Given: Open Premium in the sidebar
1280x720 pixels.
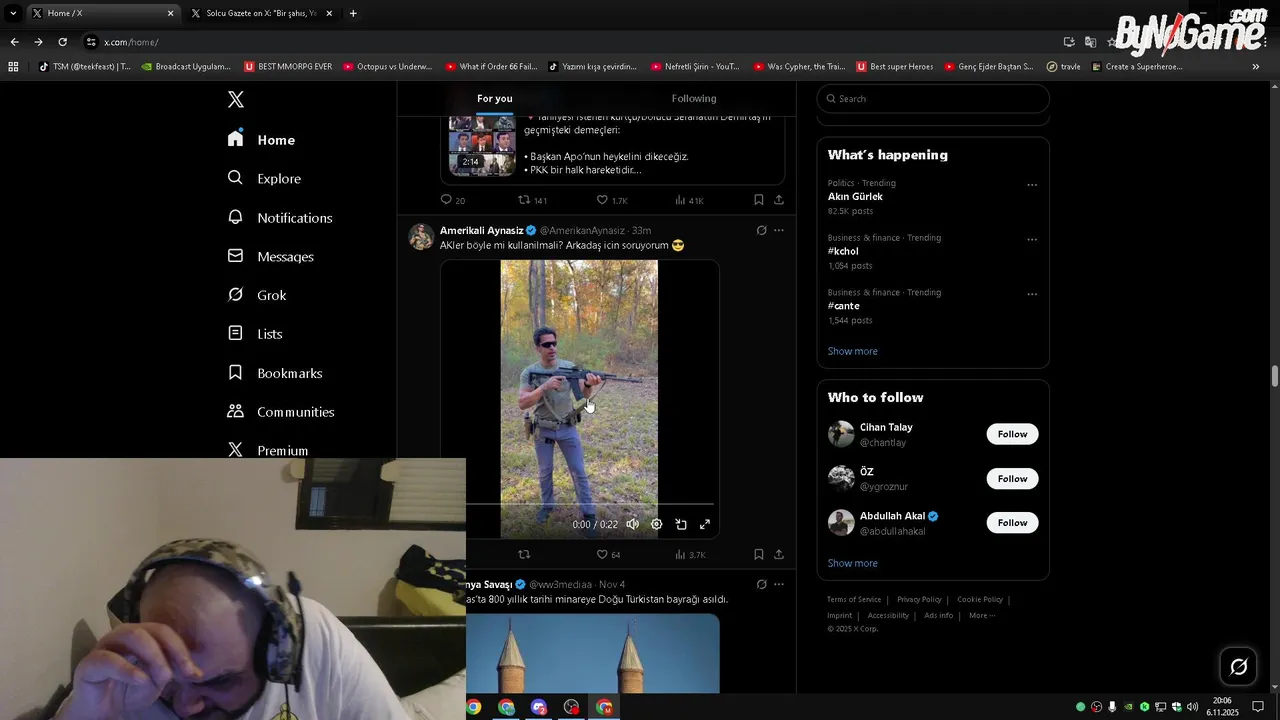Looking at the screenshot, I should pyautogui.click(x=268, y=450).
